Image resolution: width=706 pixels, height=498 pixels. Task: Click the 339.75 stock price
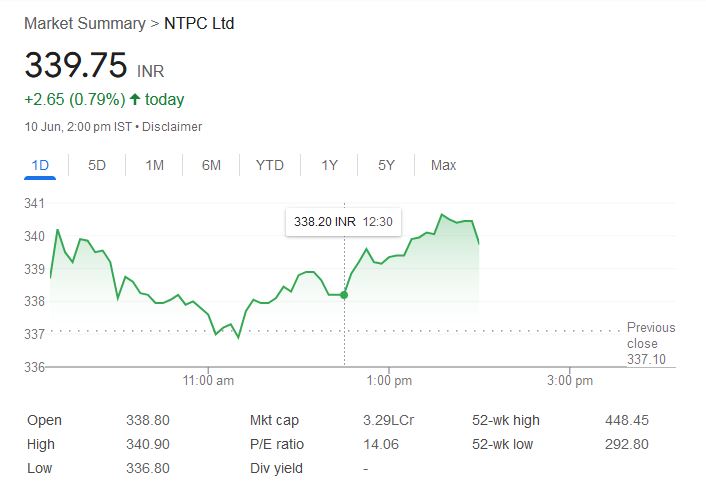click(x=76, y=66)
